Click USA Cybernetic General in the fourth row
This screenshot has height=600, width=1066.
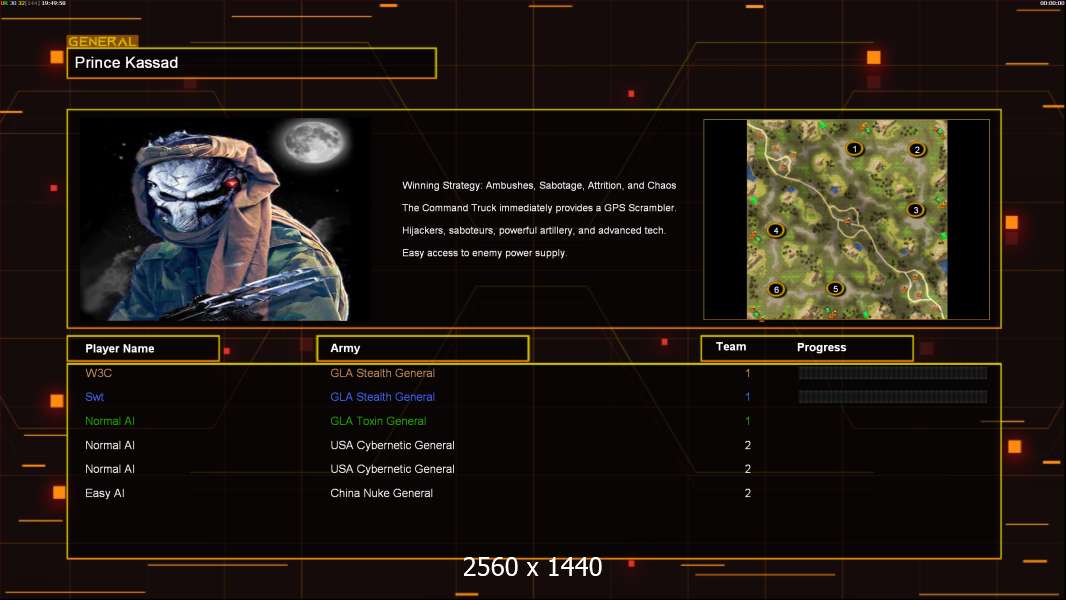click(x=392, y=445)
